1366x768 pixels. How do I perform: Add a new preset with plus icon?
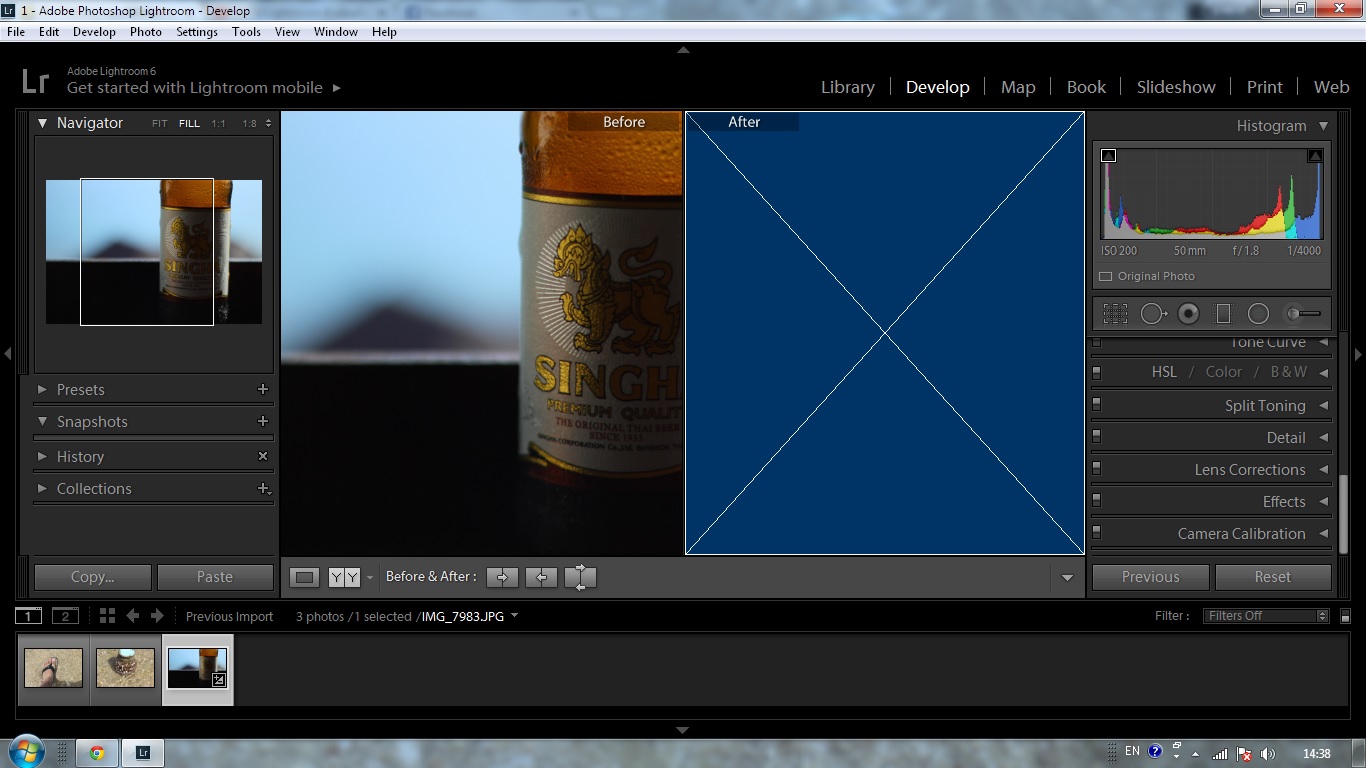click(263, 389)
